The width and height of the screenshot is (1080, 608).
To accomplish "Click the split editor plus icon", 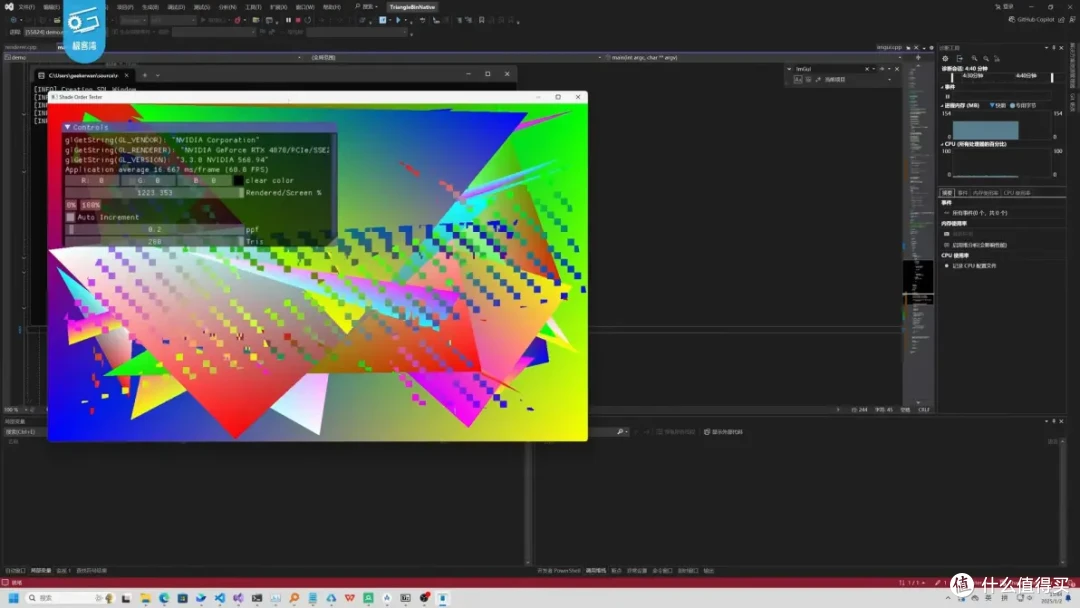I will [x=918, y=58].
